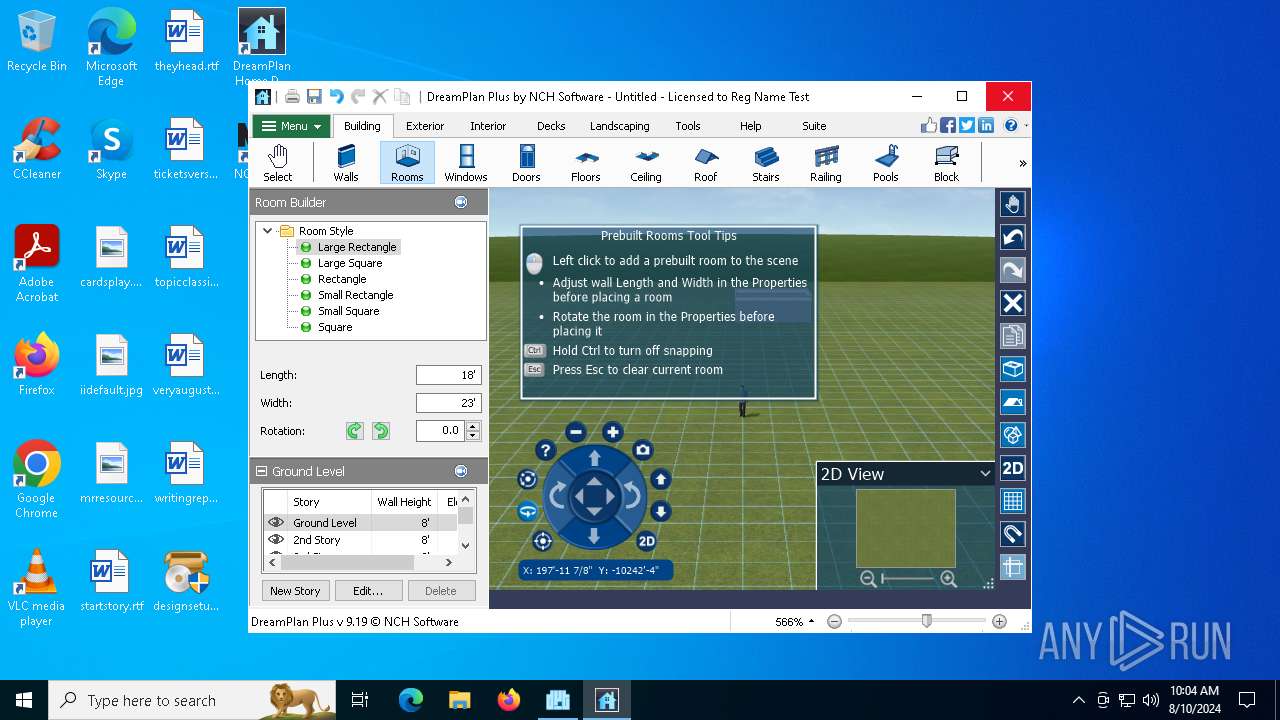Click the 2D button on the navigation wheel
Screen dimensions: 1280x720
pos(646,541)
